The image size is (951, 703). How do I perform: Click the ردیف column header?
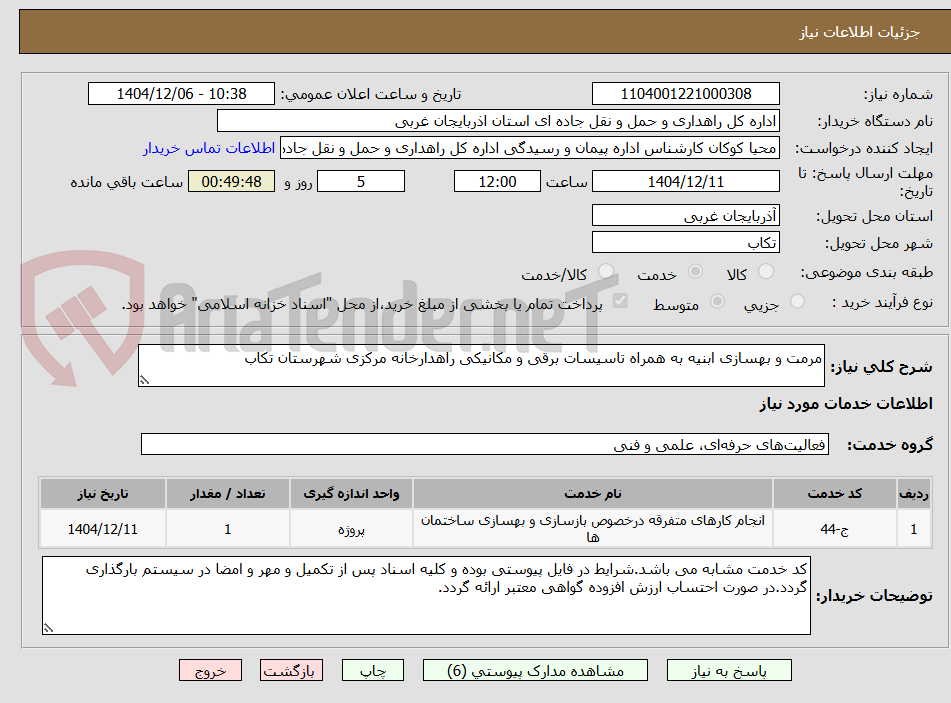pyautogui.click(x=914, y=494)
